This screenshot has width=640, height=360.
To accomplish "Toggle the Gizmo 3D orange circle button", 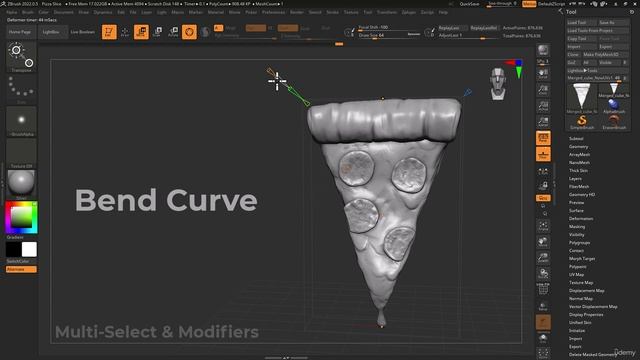I will (x=189, y=32).
